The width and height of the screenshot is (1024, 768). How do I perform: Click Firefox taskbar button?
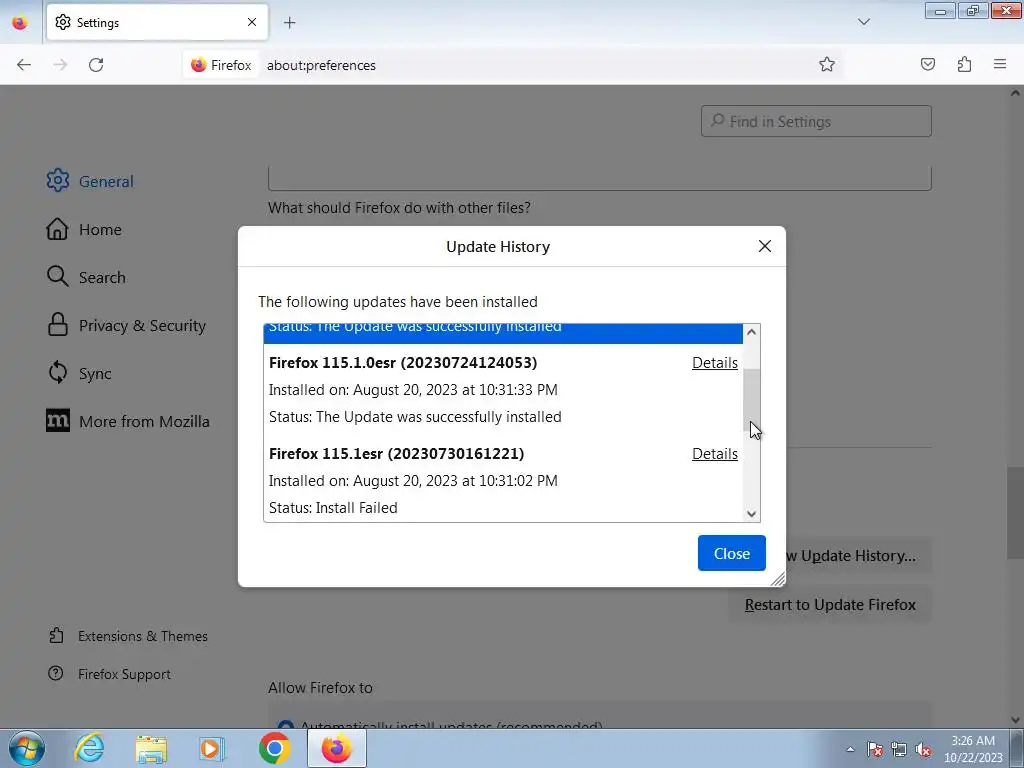336,748
